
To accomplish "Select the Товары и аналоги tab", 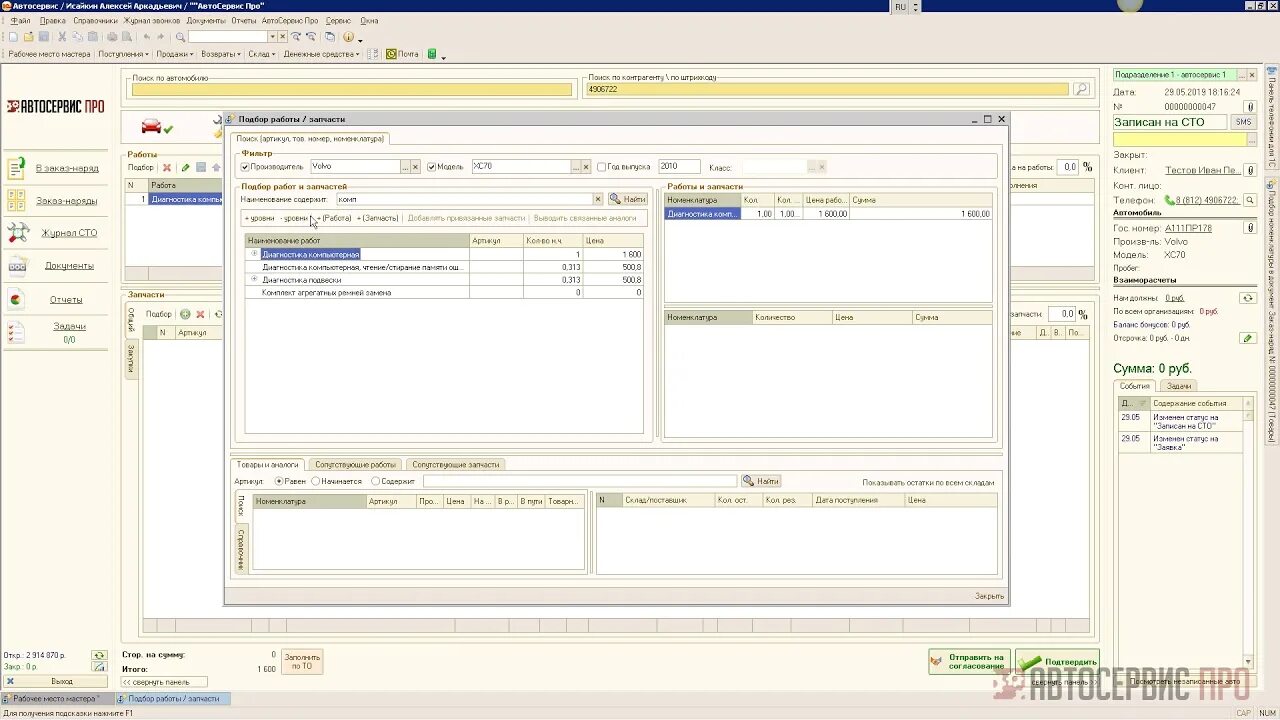I will click(267, 464).
